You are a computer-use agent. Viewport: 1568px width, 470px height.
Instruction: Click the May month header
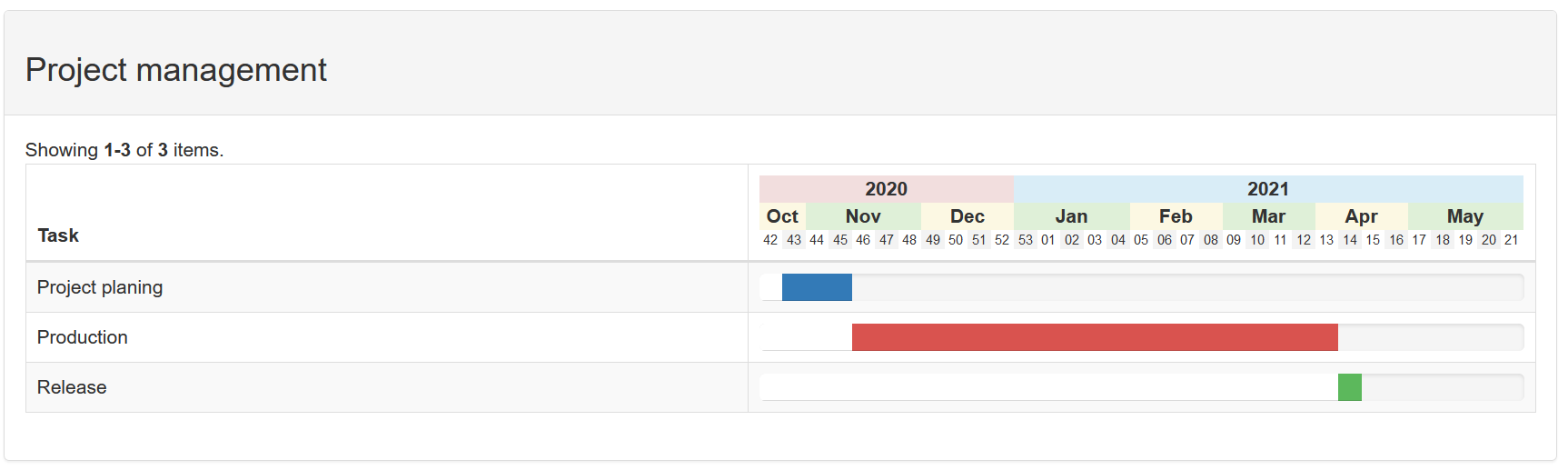tap(1465, 216)
